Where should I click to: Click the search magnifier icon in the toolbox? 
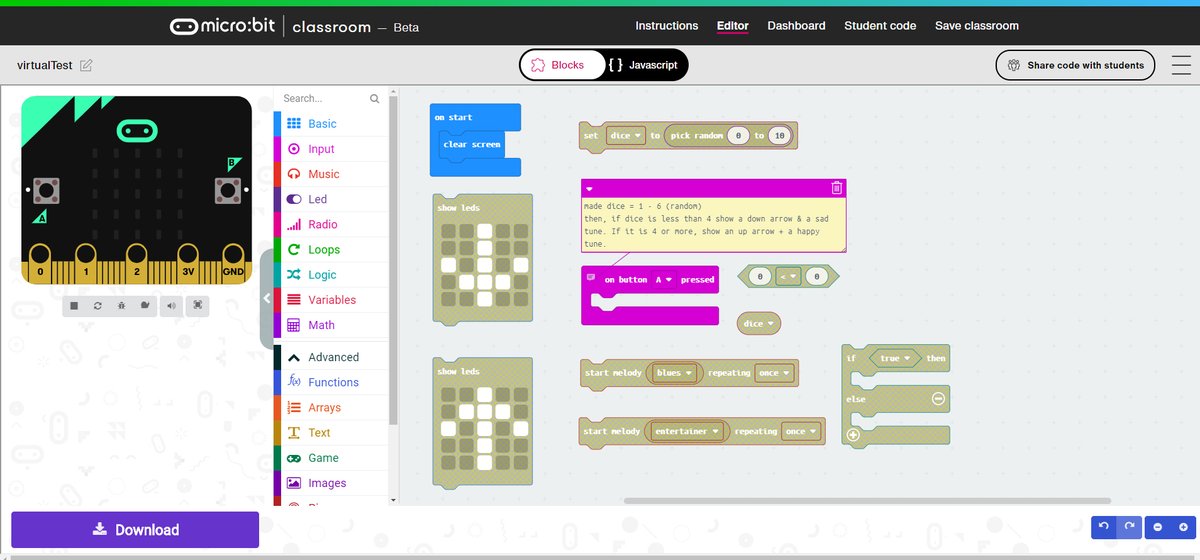tap(375, 99)
